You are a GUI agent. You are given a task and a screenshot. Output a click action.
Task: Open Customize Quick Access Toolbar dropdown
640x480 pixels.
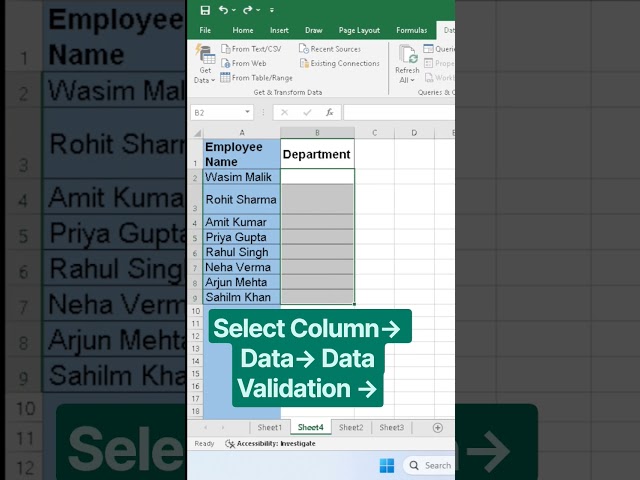272,10
